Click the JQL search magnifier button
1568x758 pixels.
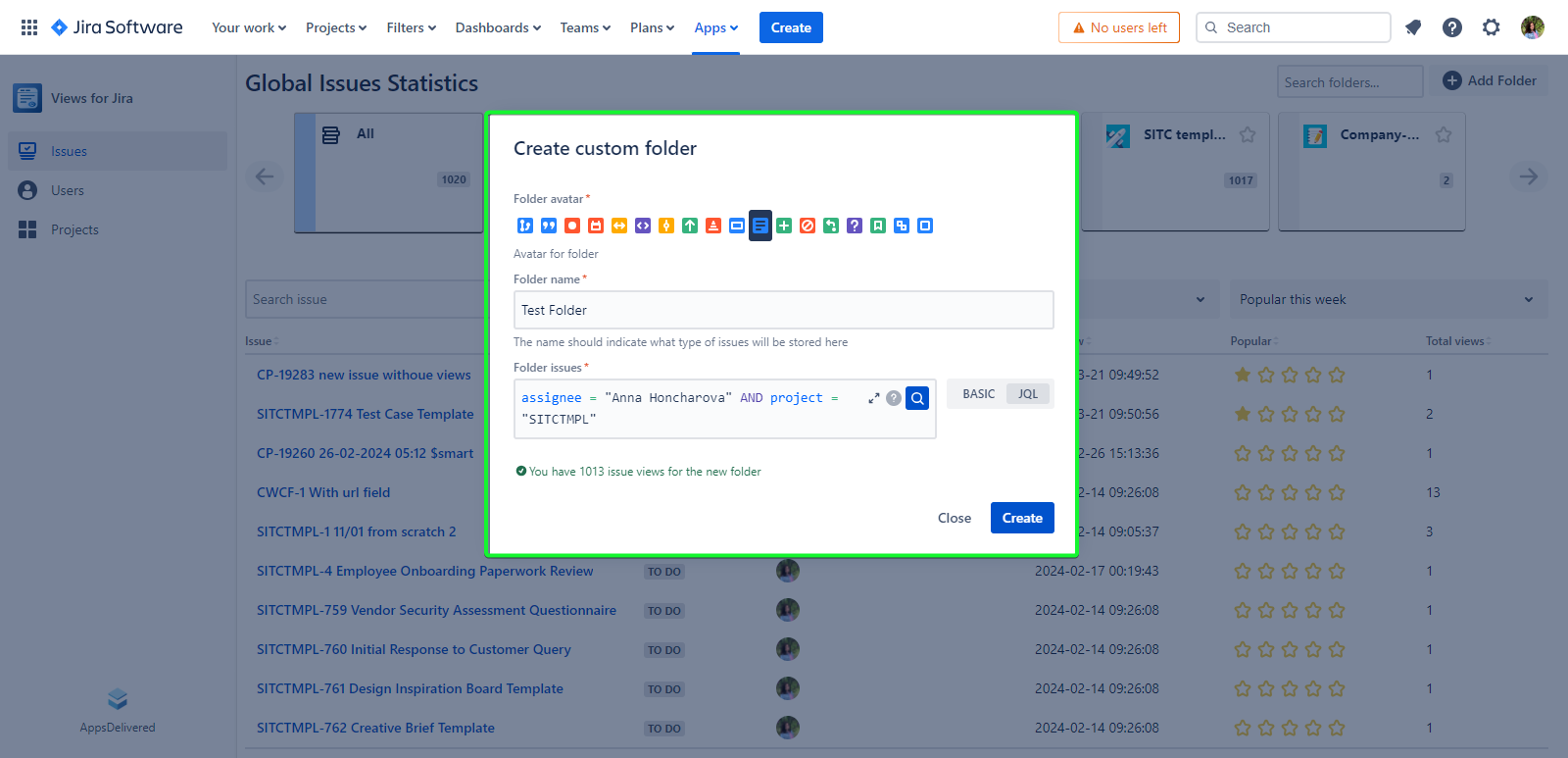coord(917,398)
